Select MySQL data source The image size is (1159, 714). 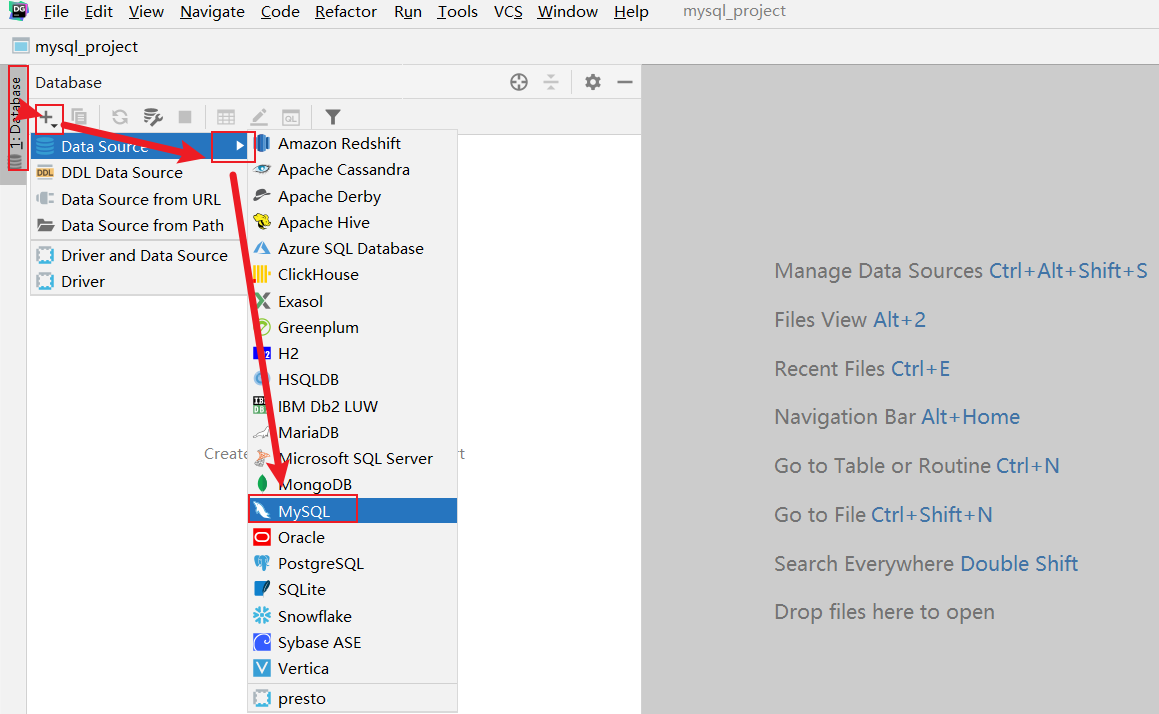coord(353,511)
